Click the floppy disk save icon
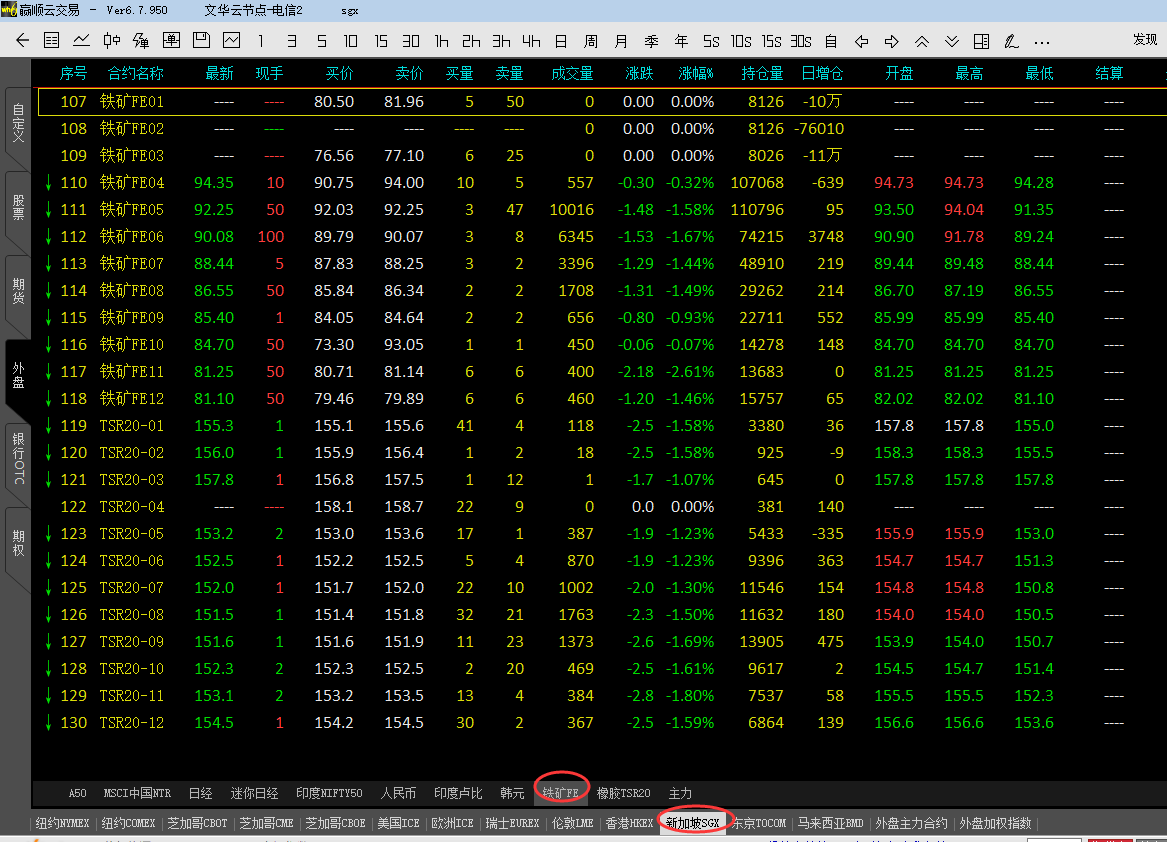The image size is (1167, 842). (201, 41)
